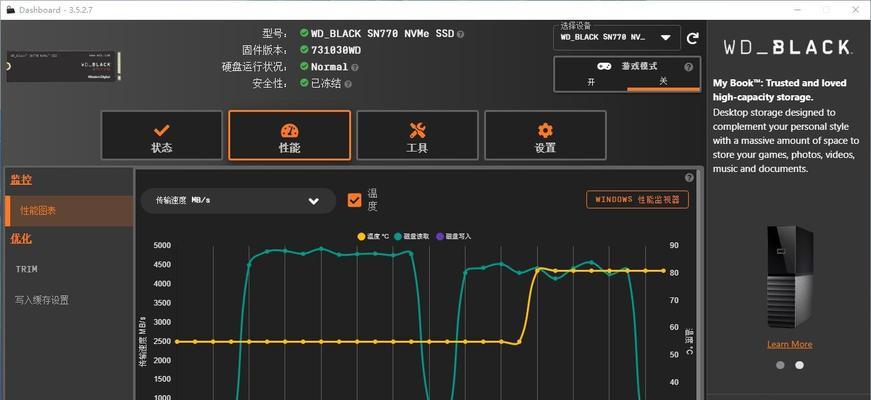Viewport: 871px width, 400px height.
Task: Click the 已冻结 security status text
Action: (326, 84)
